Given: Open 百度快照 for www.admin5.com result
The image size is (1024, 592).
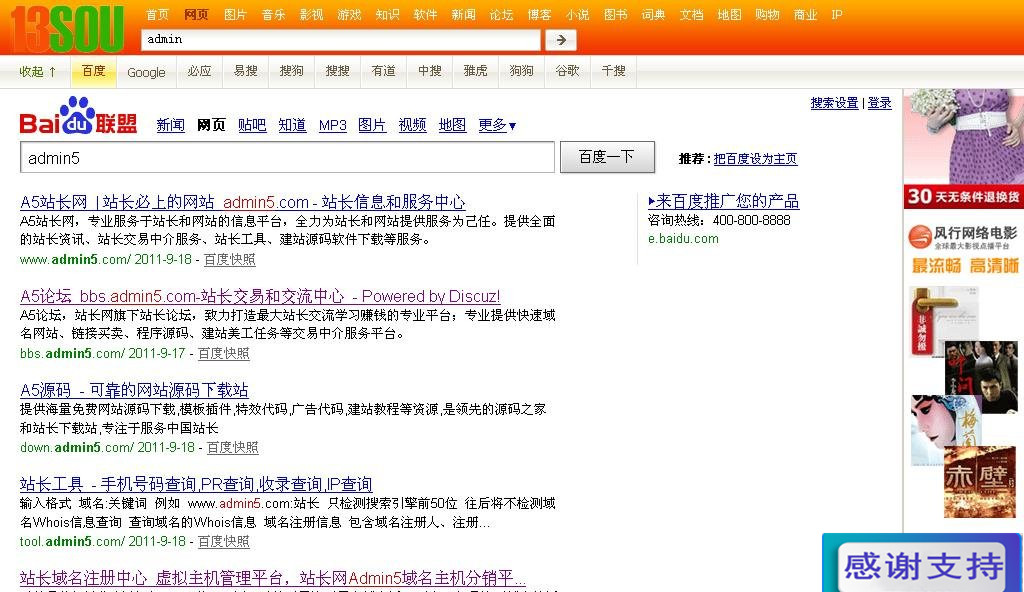Looking at the screenshot, I should 229,259.
